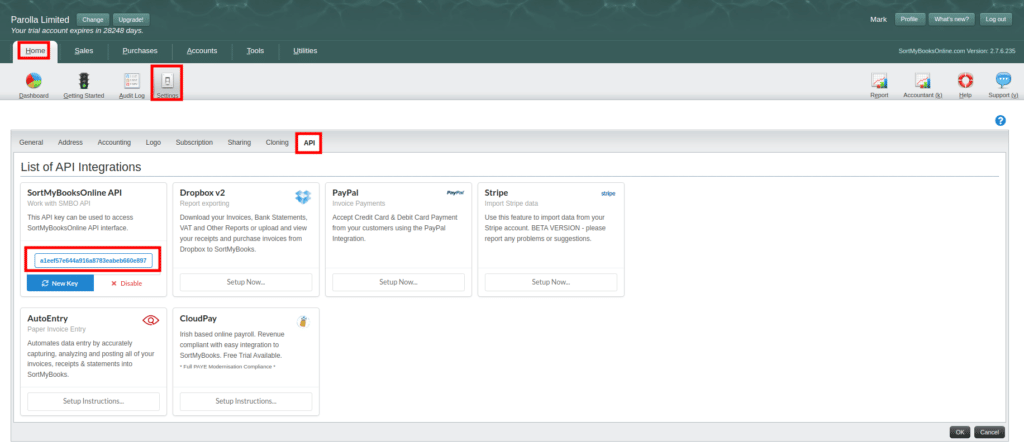Click the 'Dropbox v2' card title
Image resolution: width=1024 pixels, height=445 pixels.
click(202, 193)
